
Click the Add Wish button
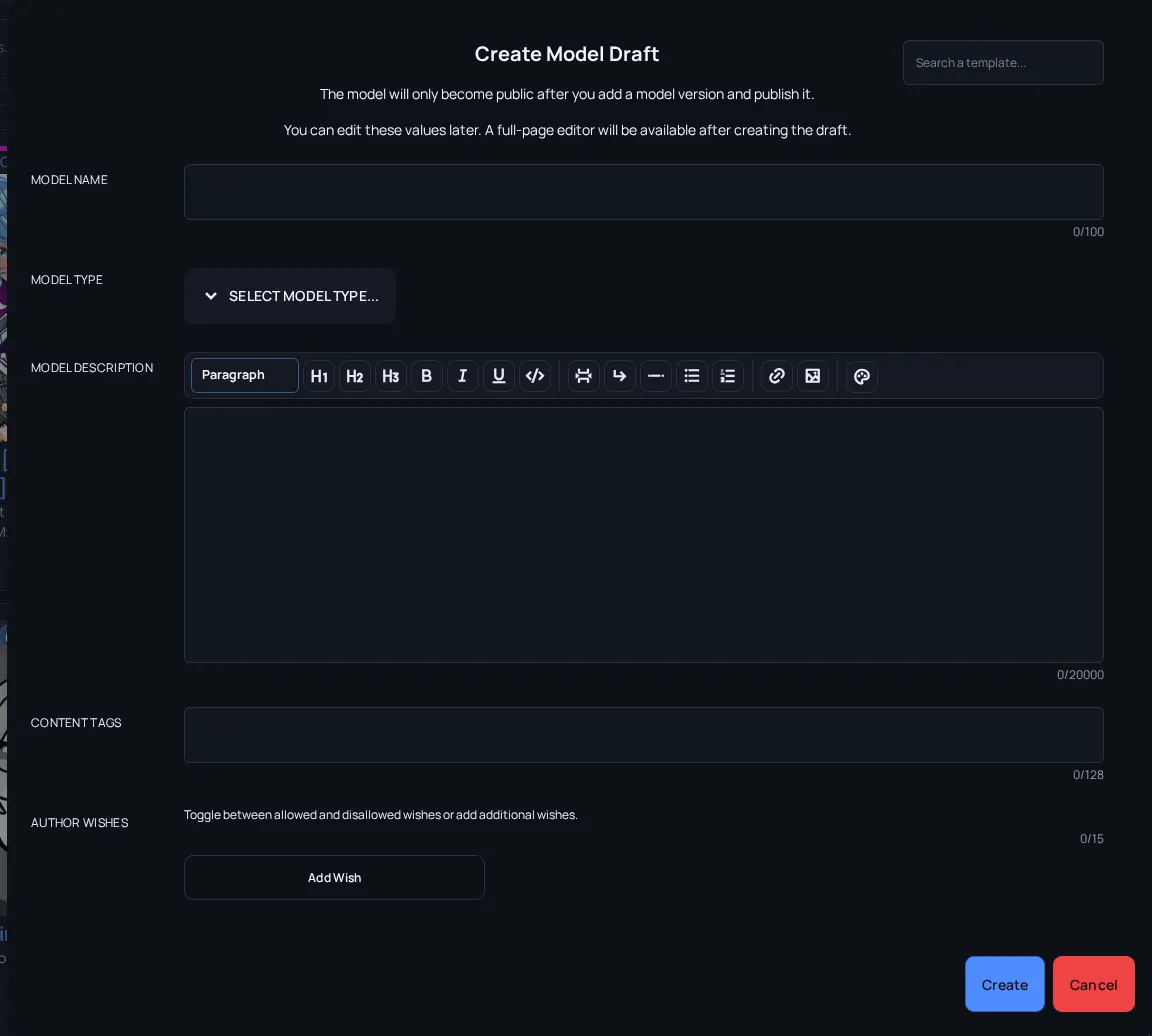coord(334,877)
